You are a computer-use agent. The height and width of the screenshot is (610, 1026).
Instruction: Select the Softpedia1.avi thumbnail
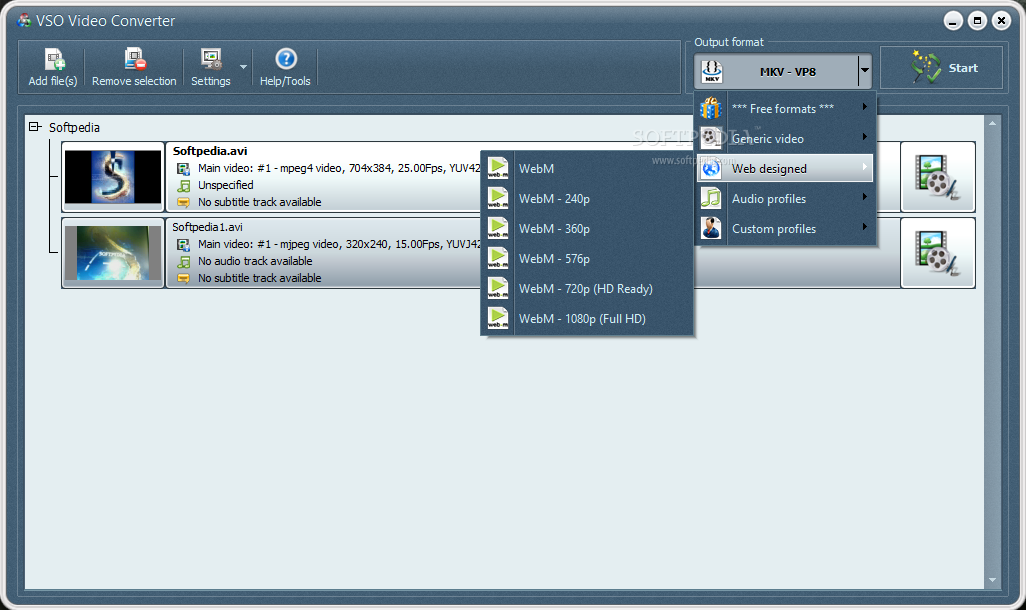pos(113,253)
